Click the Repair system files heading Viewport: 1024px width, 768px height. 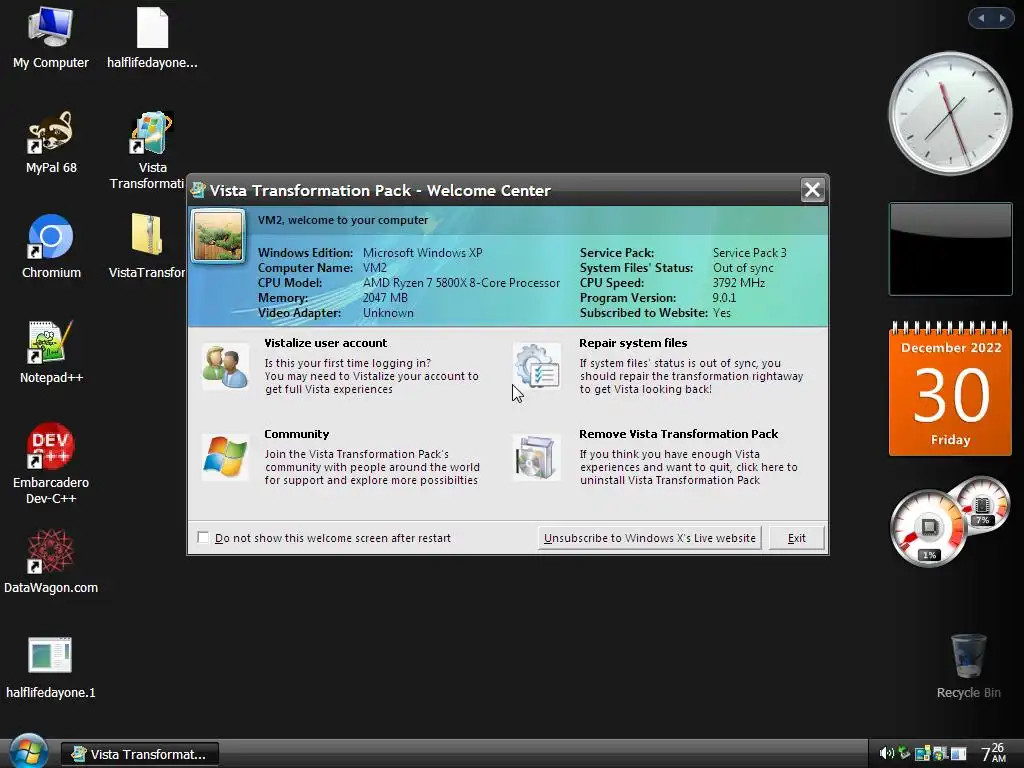633,343
